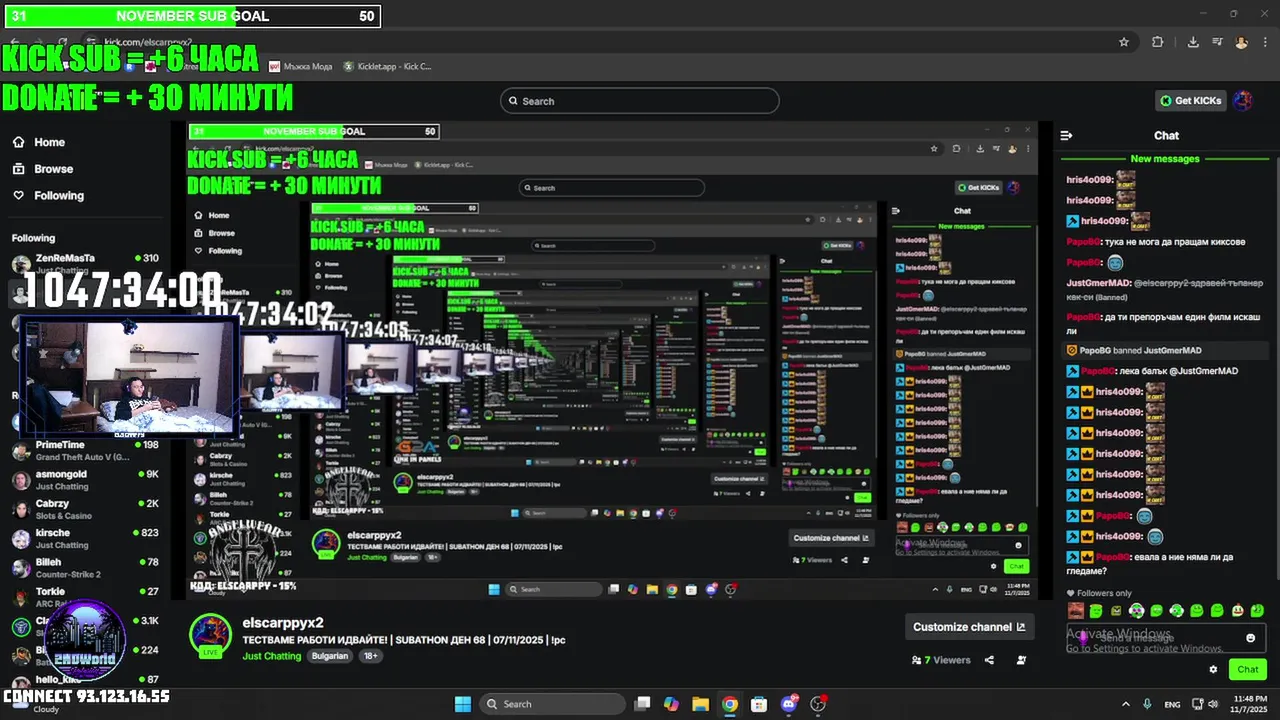Open Task View on the taskbar
Viewport: 1280px width, 720px height.
(x=643, y=704)
